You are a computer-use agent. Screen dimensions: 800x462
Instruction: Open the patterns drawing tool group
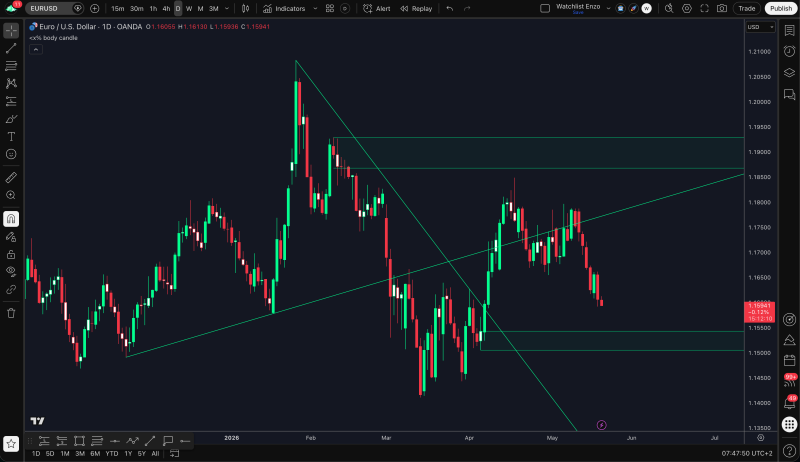tap(11, 84)
